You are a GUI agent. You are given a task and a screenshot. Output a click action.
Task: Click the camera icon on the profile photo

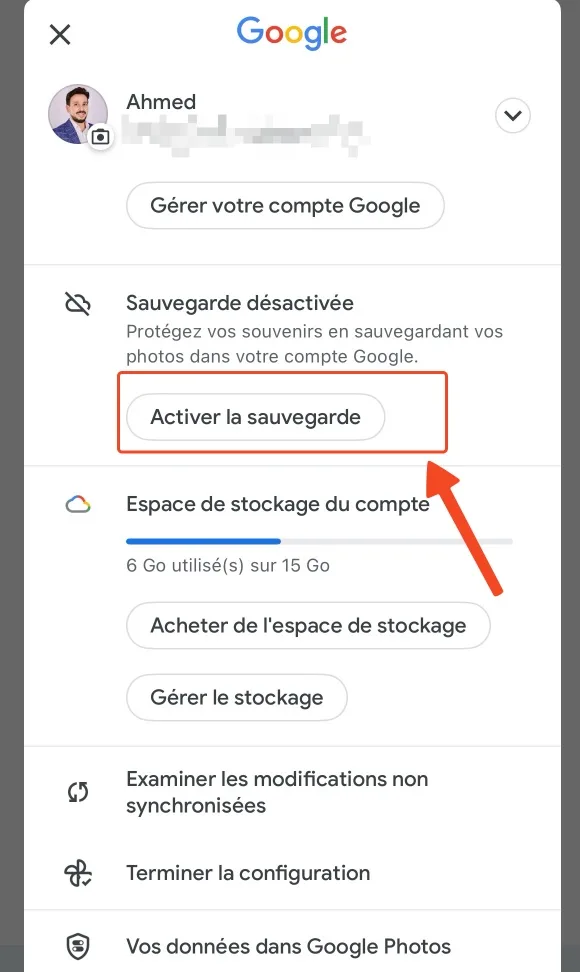coord(100,137)
